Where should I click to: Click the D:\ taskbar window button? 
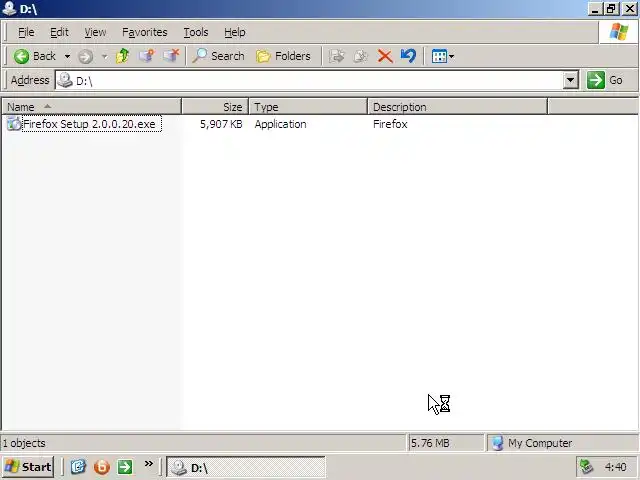tap(246, 467)
